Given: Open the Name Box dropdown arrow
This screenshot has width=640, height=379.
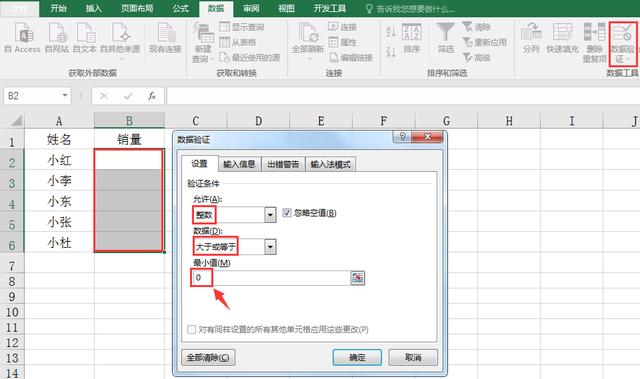Looking at the screenshot, I should 65,95.
